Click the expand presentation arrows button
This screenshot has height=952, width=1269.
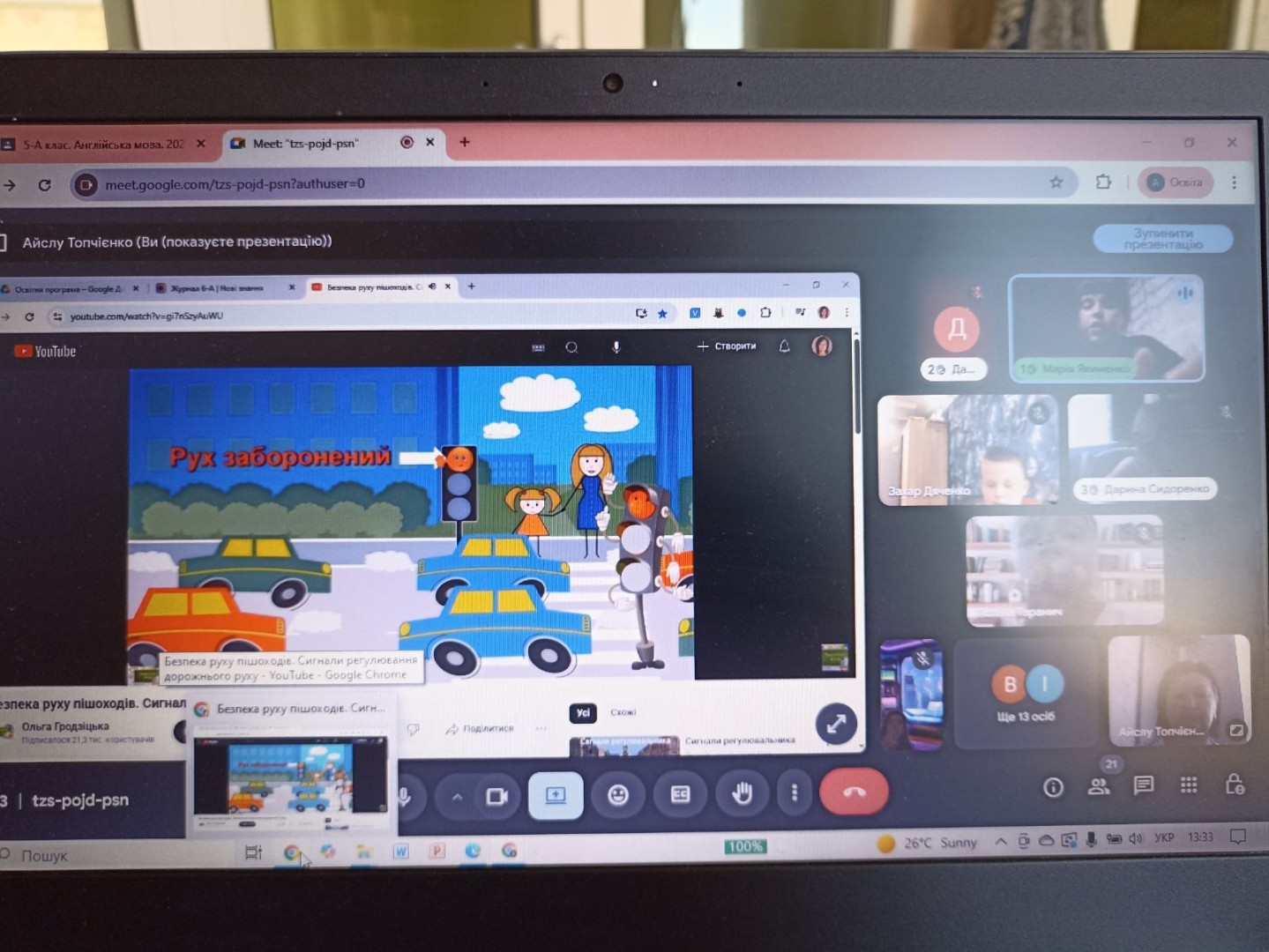tap(836, 724)
